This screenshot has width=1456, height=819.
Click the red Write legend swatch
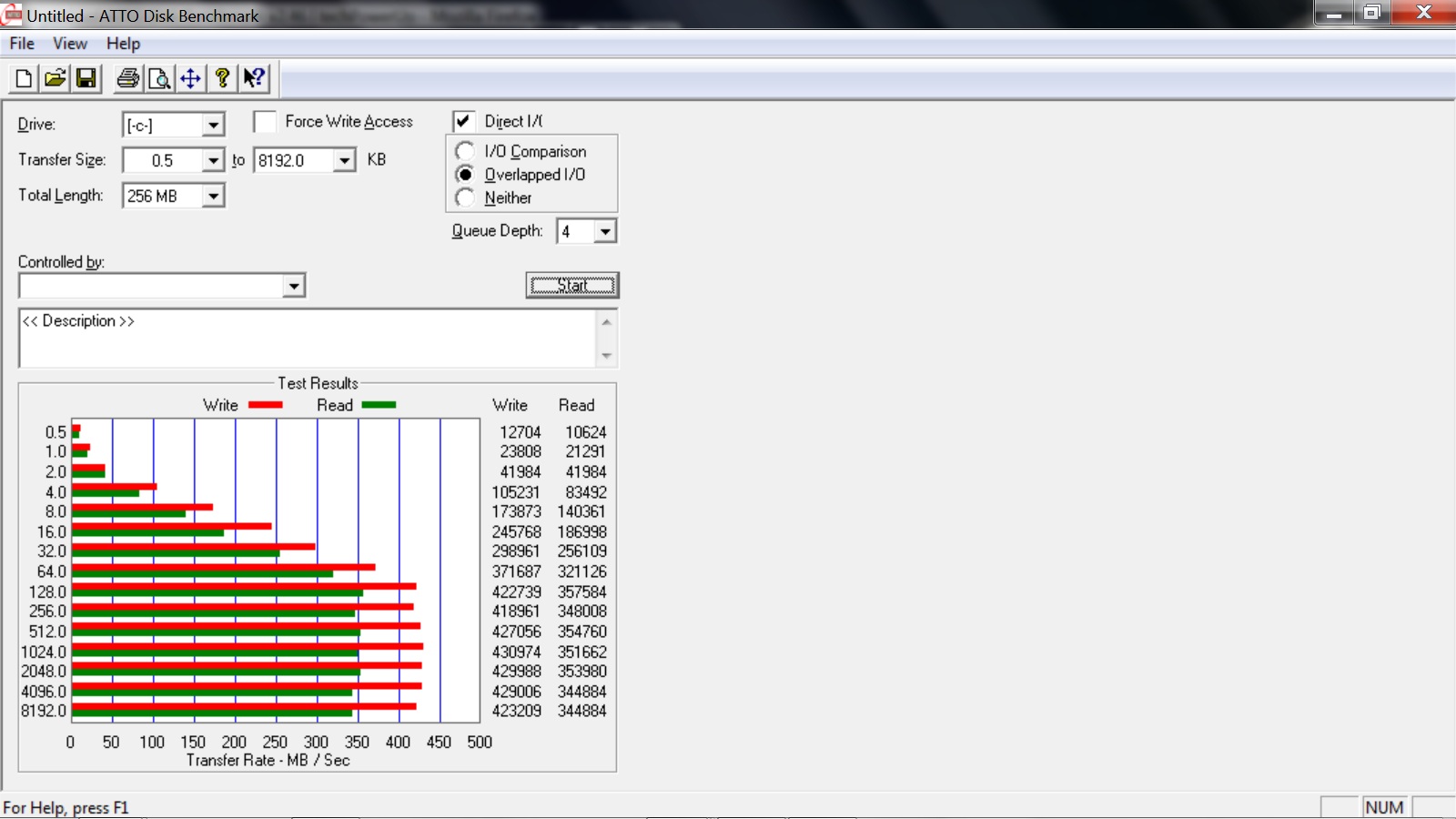pos(266,405)
